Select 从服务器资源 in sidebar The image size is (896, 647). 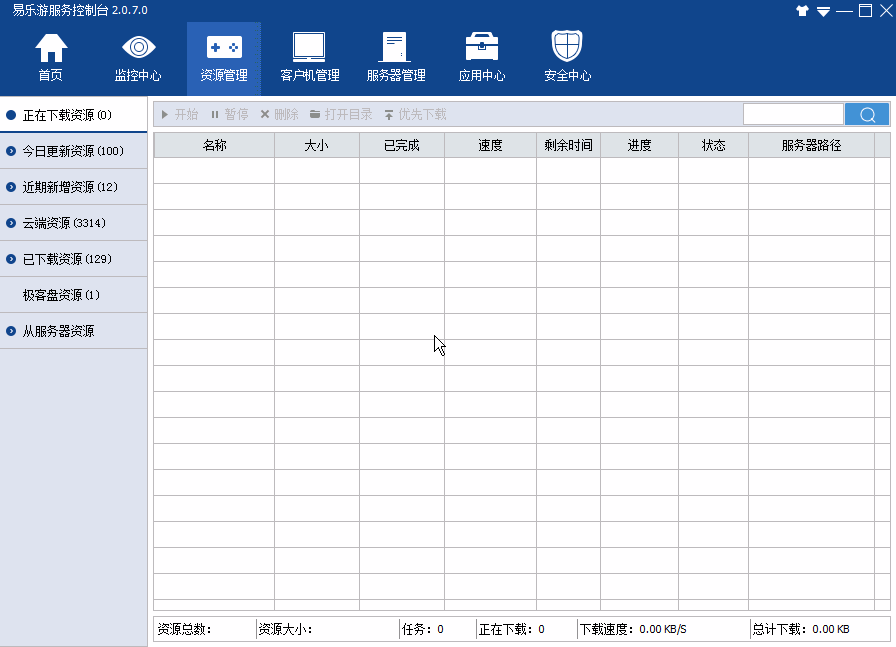[73, 331]
